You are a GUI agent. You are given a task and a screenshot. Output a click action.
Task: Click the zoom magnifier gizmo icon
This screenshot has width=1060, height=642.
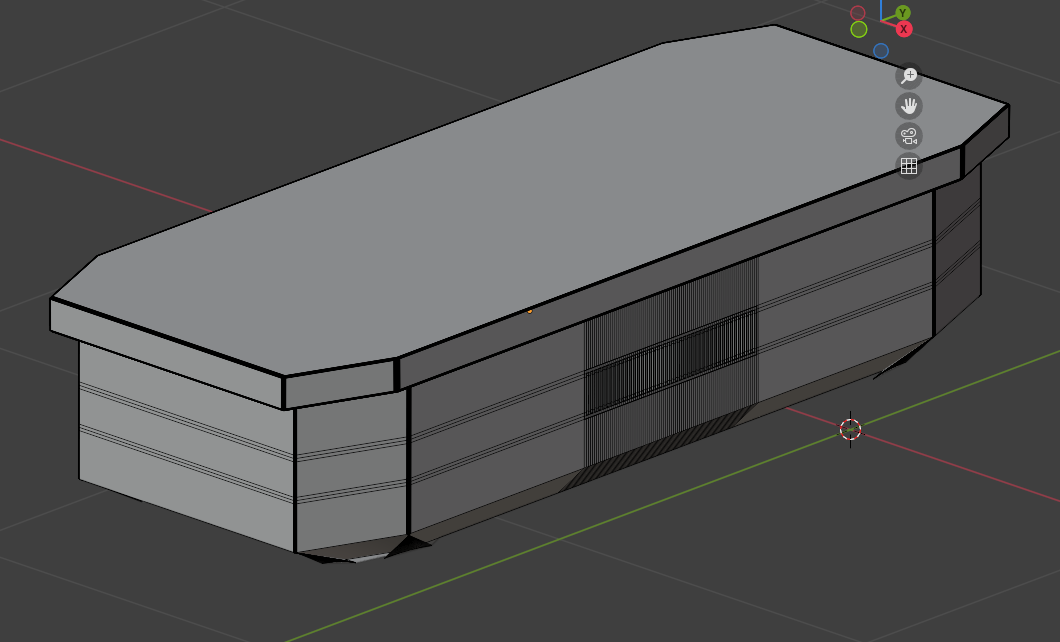point(908,76)
